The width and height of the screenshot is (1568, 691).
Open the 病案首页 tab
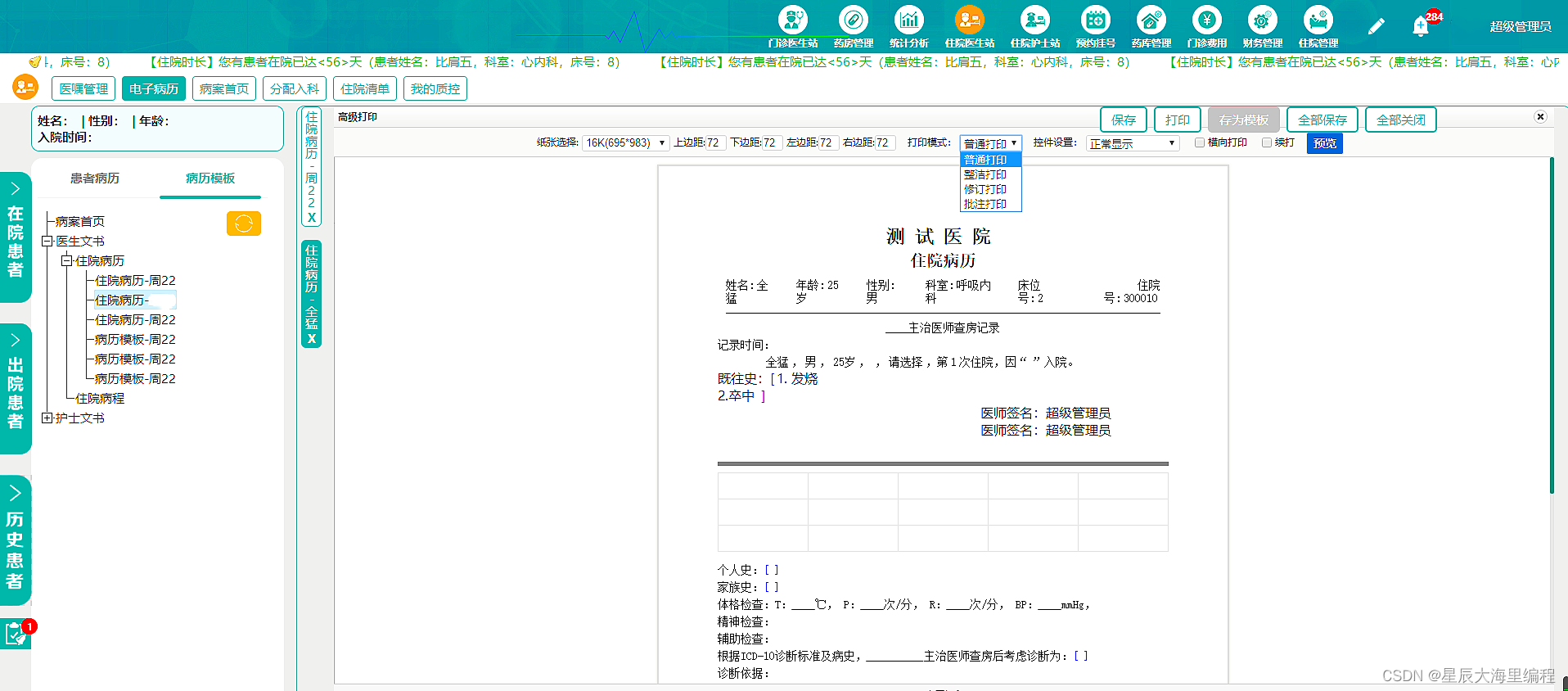point(224,88)
